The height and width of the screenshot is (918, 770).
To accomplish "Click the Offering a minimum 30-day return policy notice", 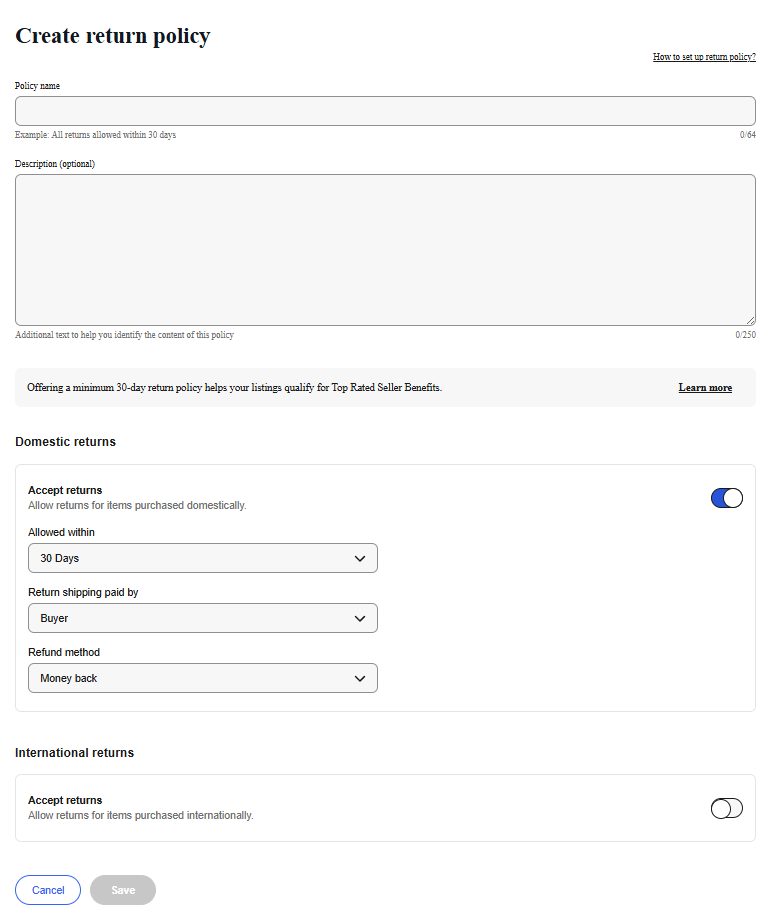I will (234, 388).
